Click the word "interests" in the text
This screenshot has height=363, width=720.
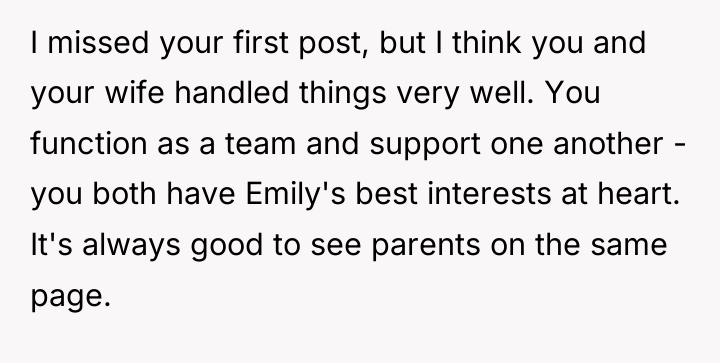489,194
